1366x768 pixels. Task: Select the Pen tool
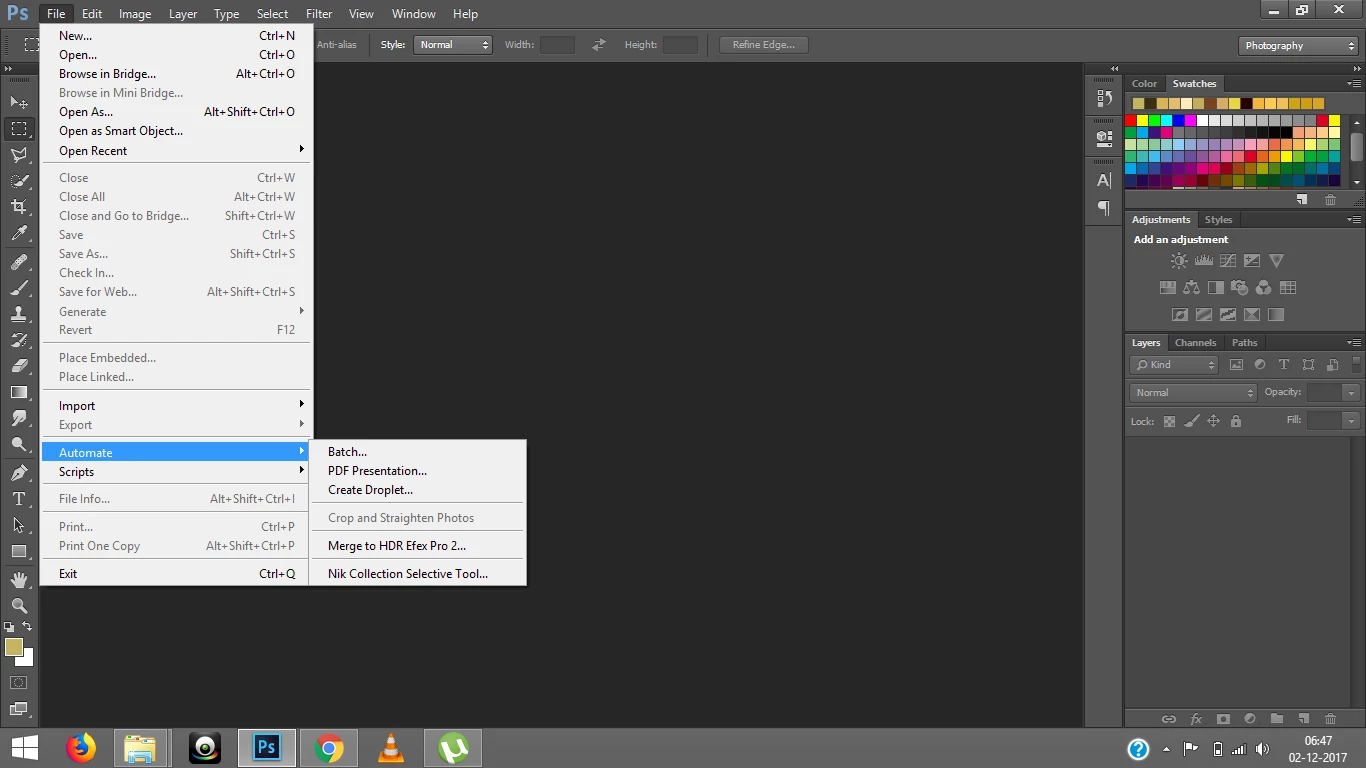[x=19, y=473]
